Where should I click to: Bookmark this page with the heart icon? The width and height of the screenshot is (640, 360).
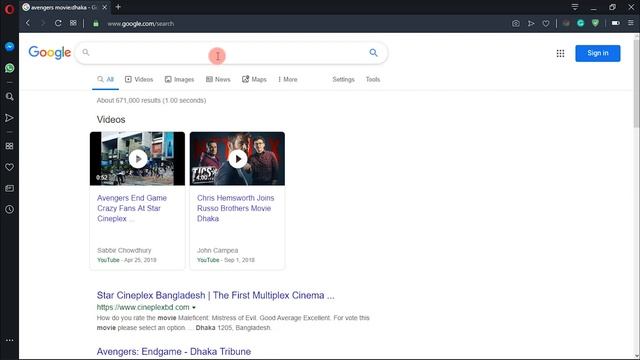[546, 24]
